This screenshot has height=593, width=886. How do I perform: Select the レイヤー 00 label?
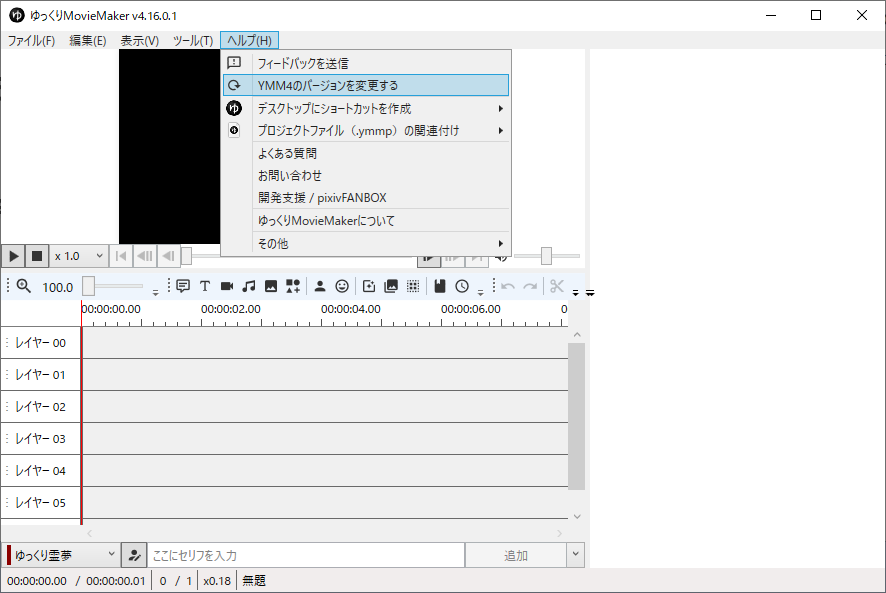point(40,343)
